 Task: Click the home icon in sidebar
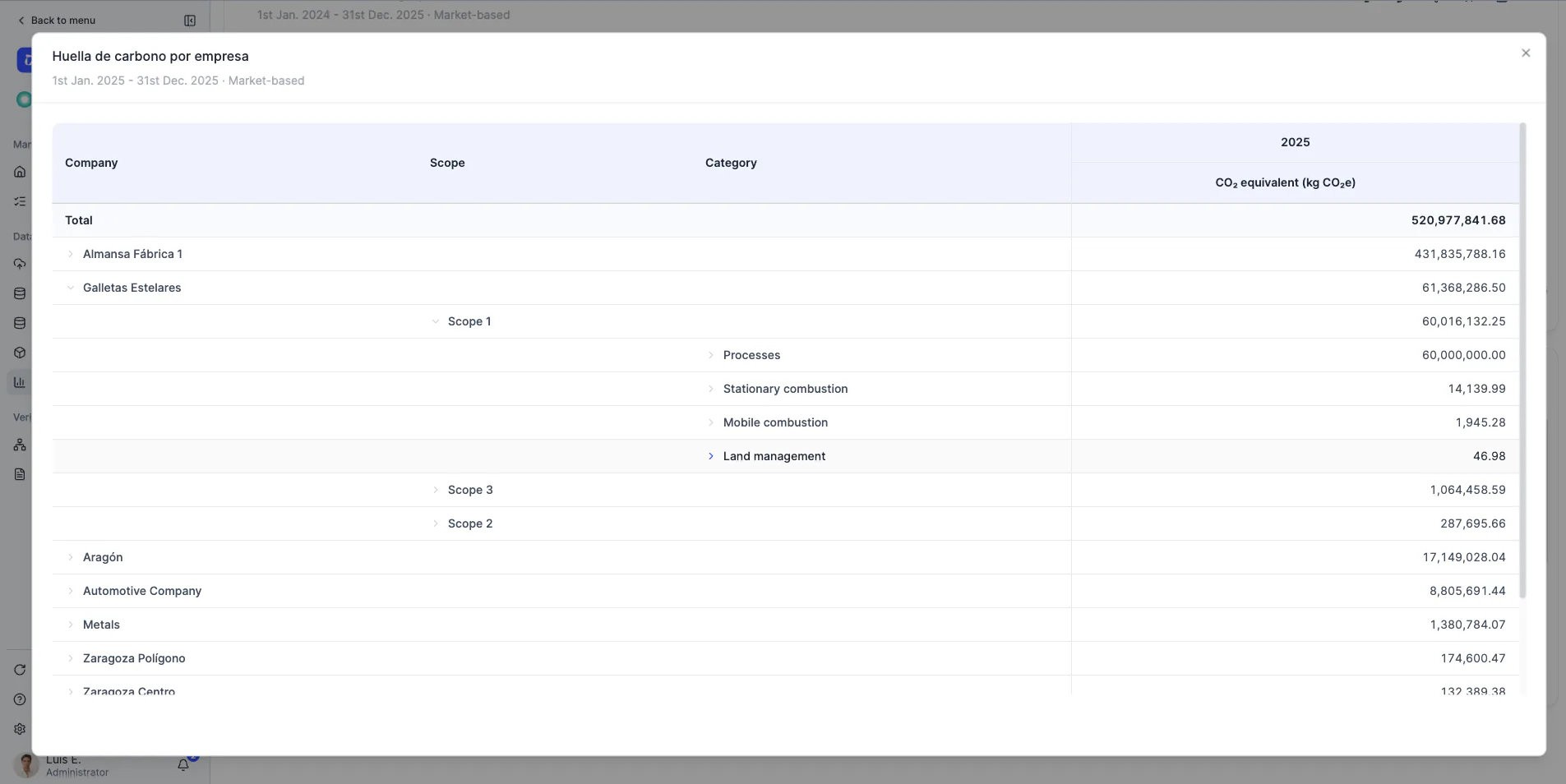[20, 172]
